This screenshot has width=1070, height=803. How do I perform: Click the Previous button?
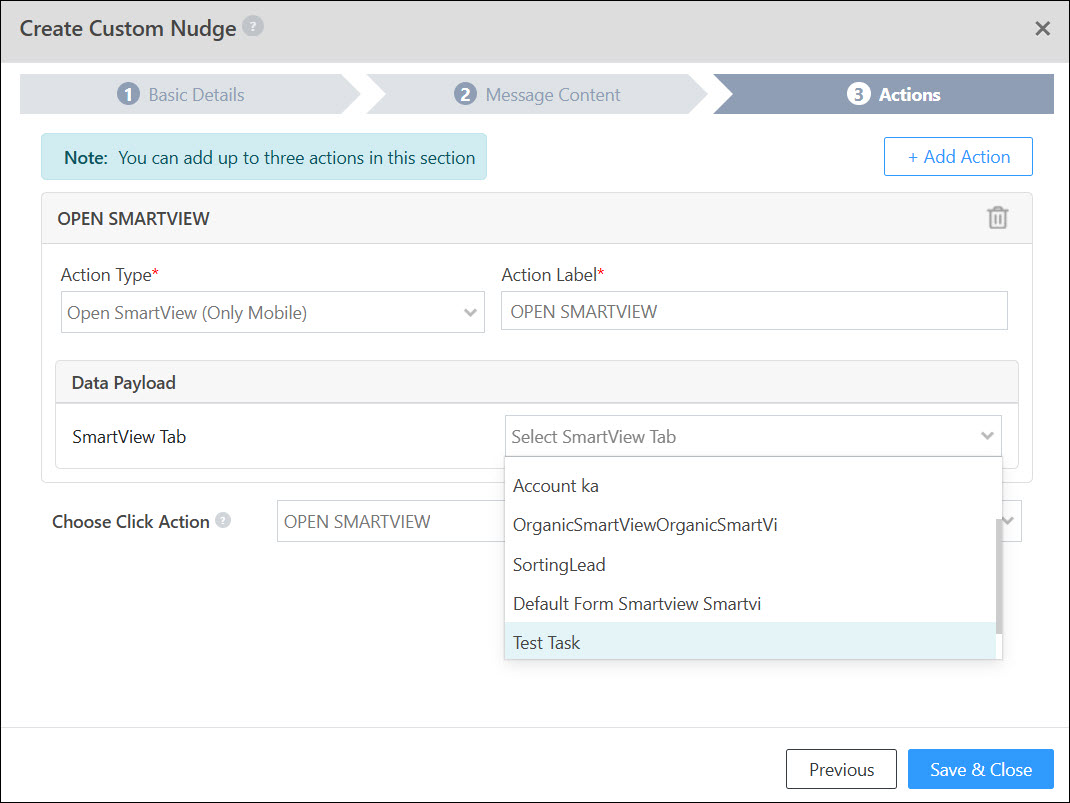[x=841, y=769]
